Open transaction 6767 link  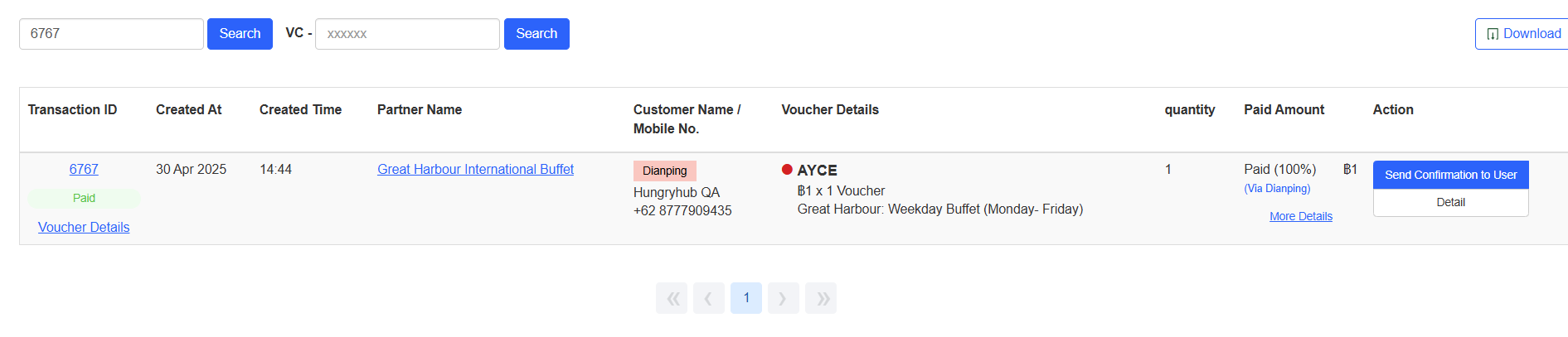pyautogui.click(x=84, y=169)
